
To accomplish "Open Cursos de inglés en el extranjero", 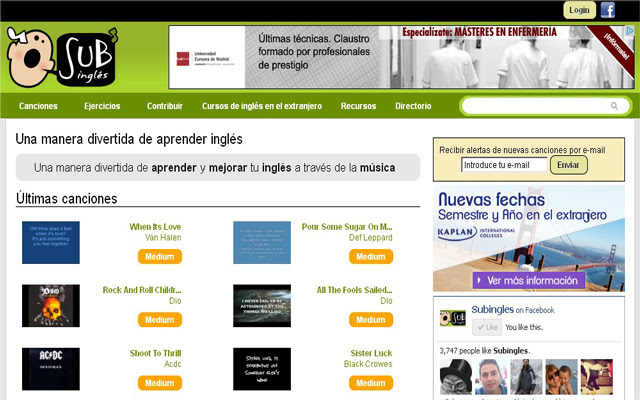I will (262, 106).
